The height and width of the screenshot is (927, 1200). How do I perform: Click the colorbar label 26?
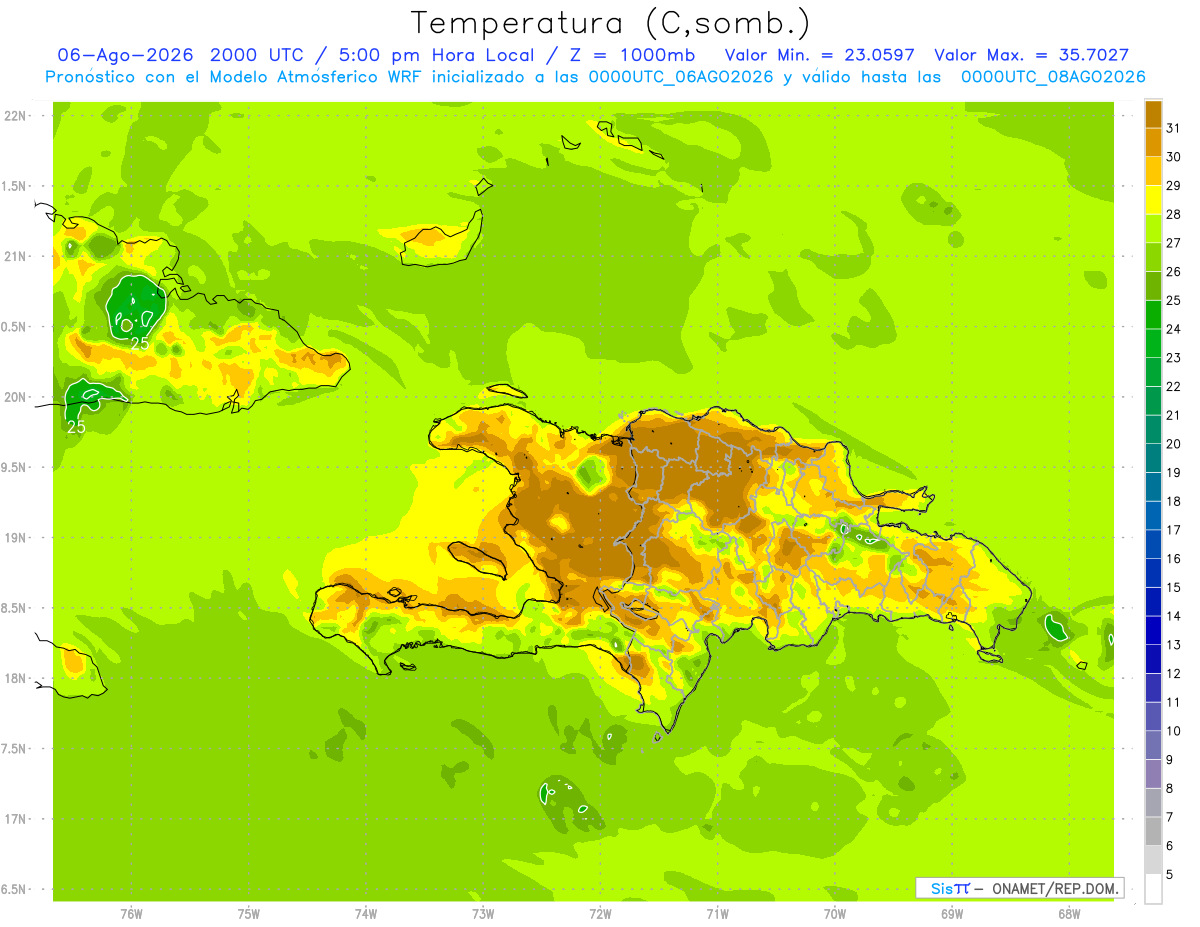point(1175,271)
